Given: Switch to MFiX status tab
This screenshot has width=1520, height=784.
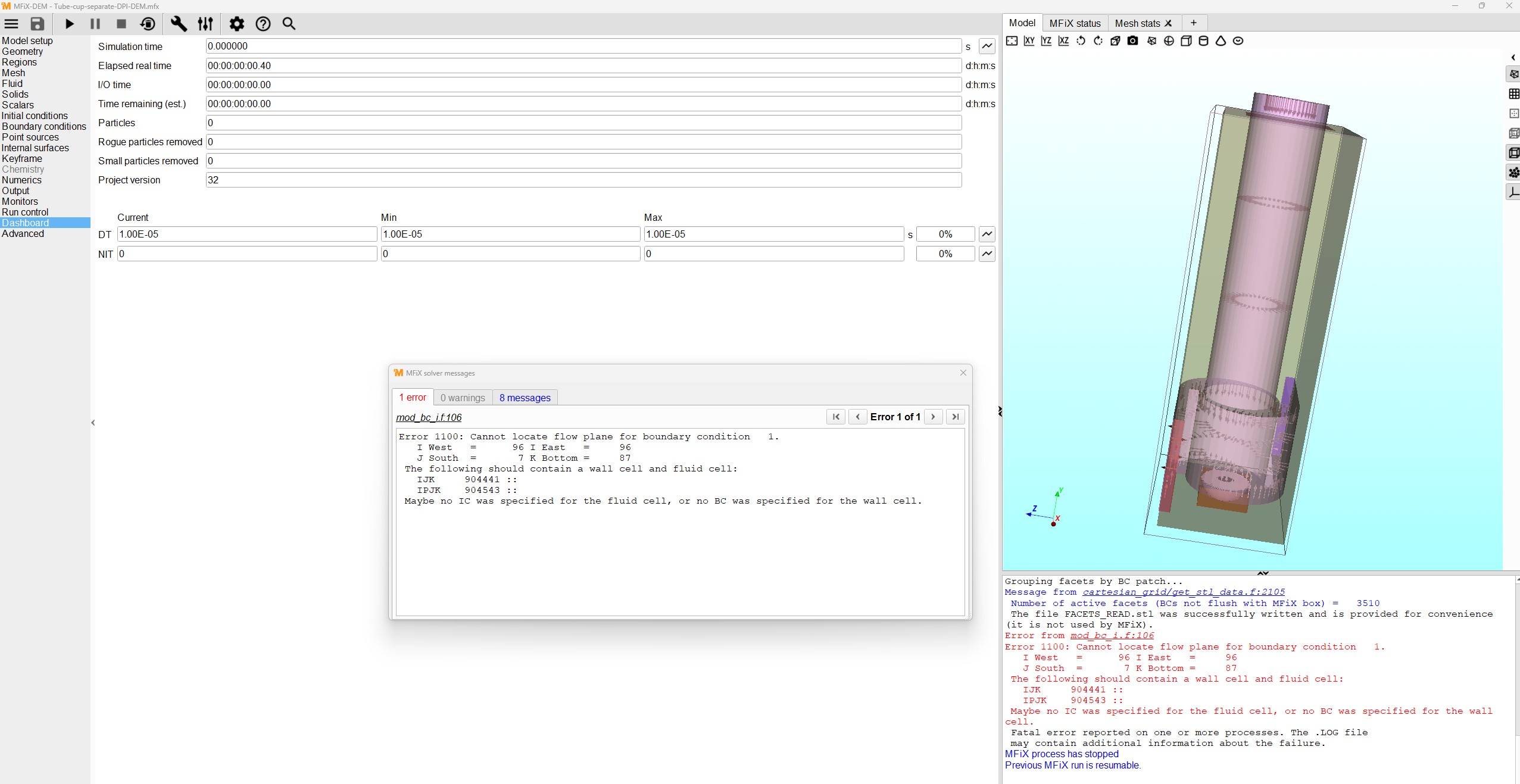Looking at the screenshot, I should (1075, 23).
